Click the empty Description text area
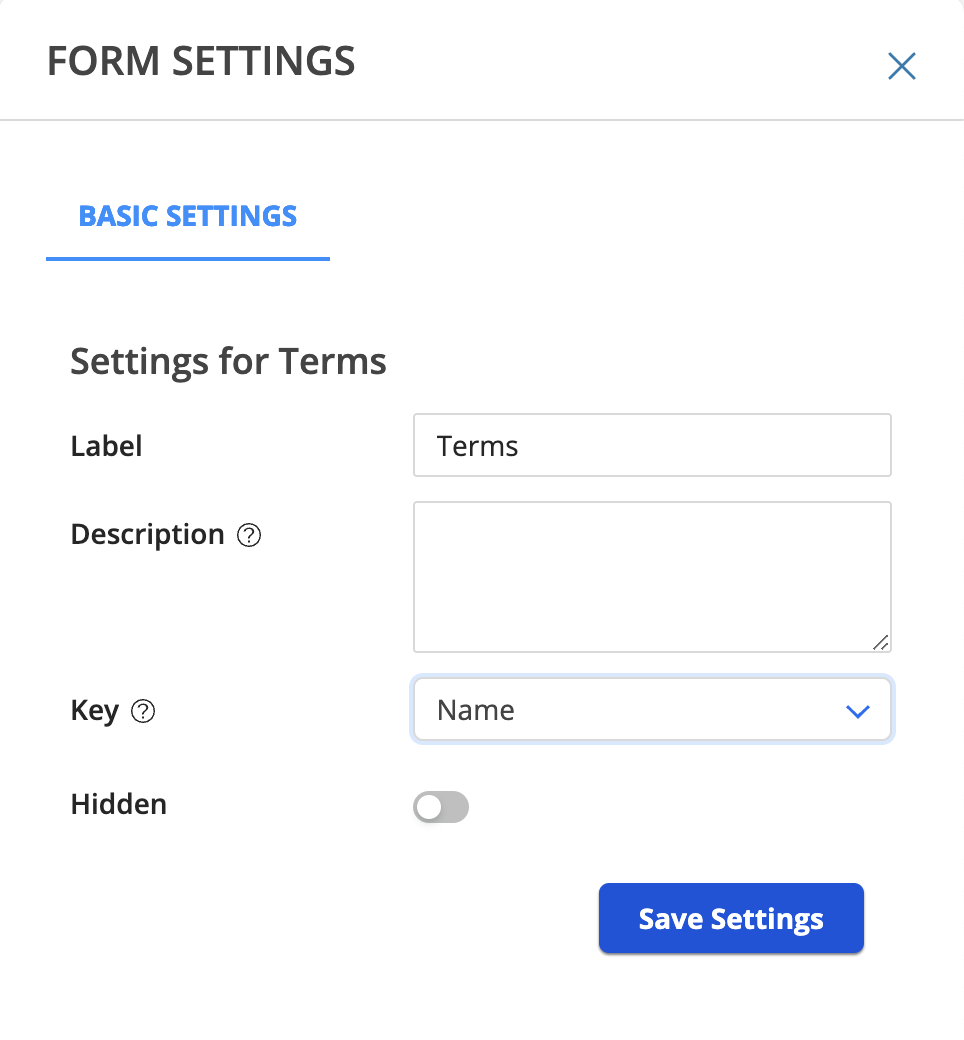 pyautogui.click(x=652, y=577)
